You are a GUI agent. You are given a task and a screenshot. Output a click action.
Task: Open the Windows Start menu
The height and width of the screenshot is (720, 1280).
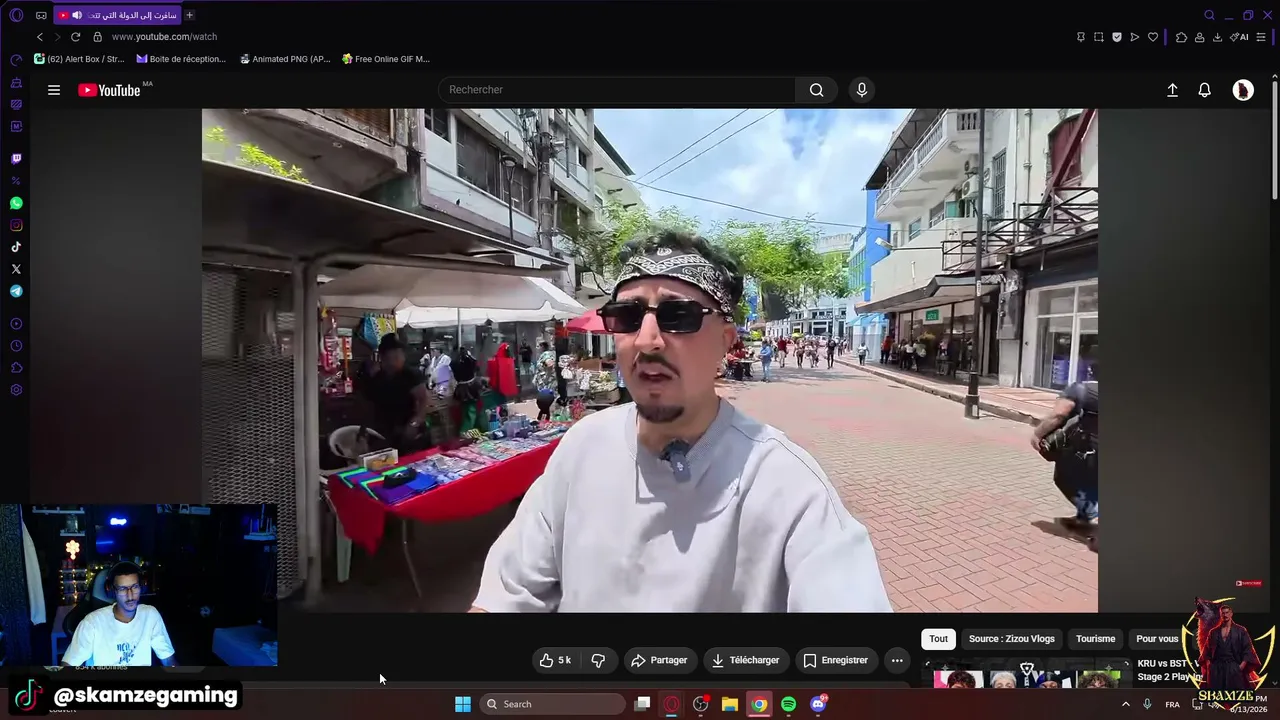click(x=463, y=704)
